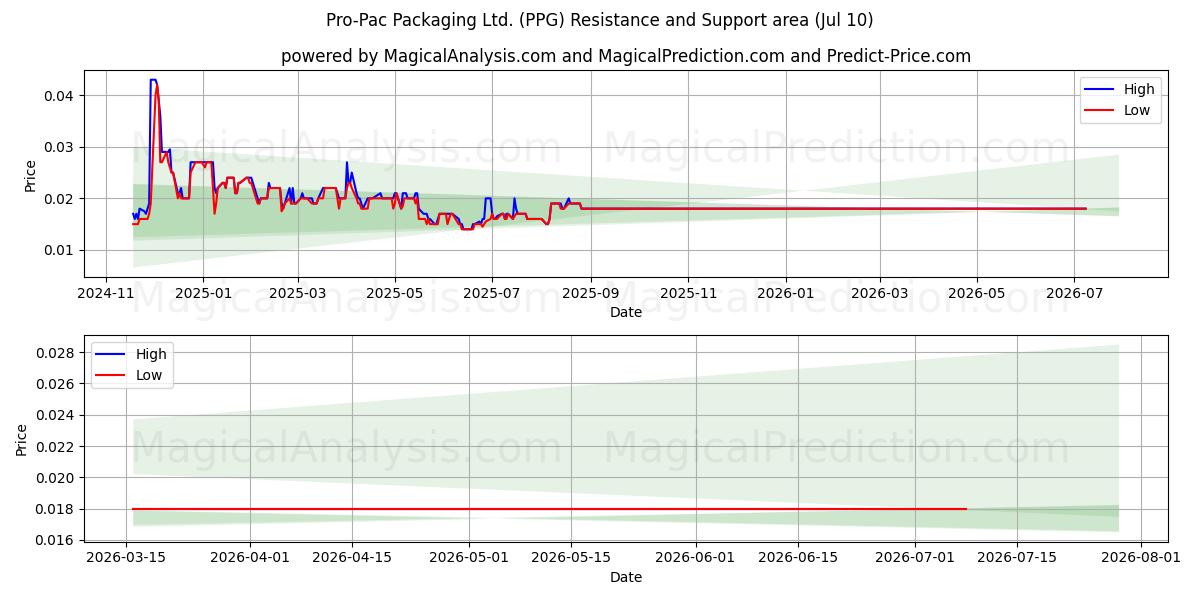Viewport: 1200px width, 600px height.
Task: Click the '0.026' y-axis label in the bottom chart
Action: click(56, 384)
